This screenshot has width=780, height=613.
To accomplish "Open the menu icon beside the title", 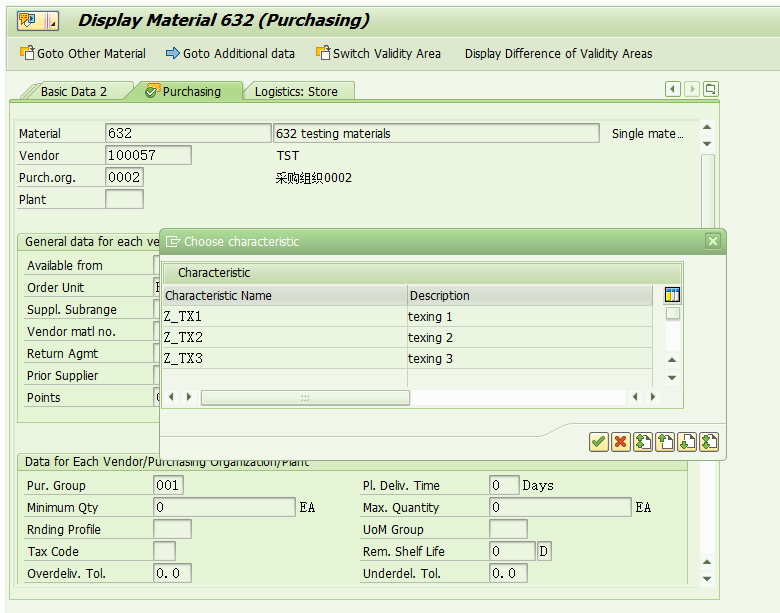I will tap(38, 21).
